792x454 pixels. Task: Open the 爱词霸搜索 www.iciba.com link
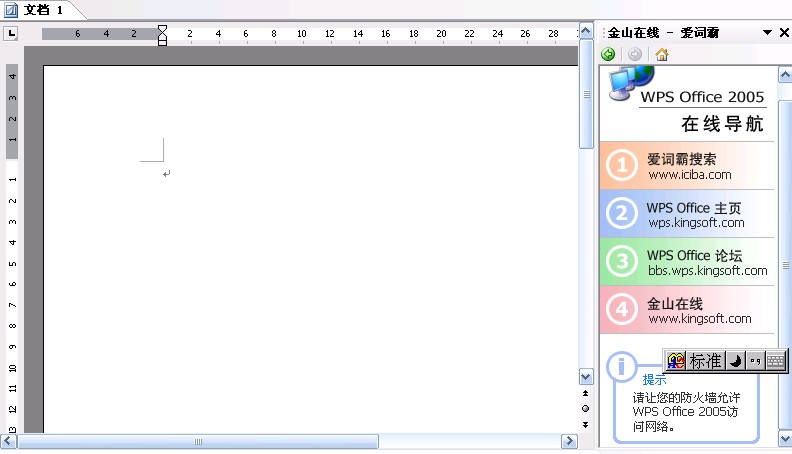pos(687,166)
